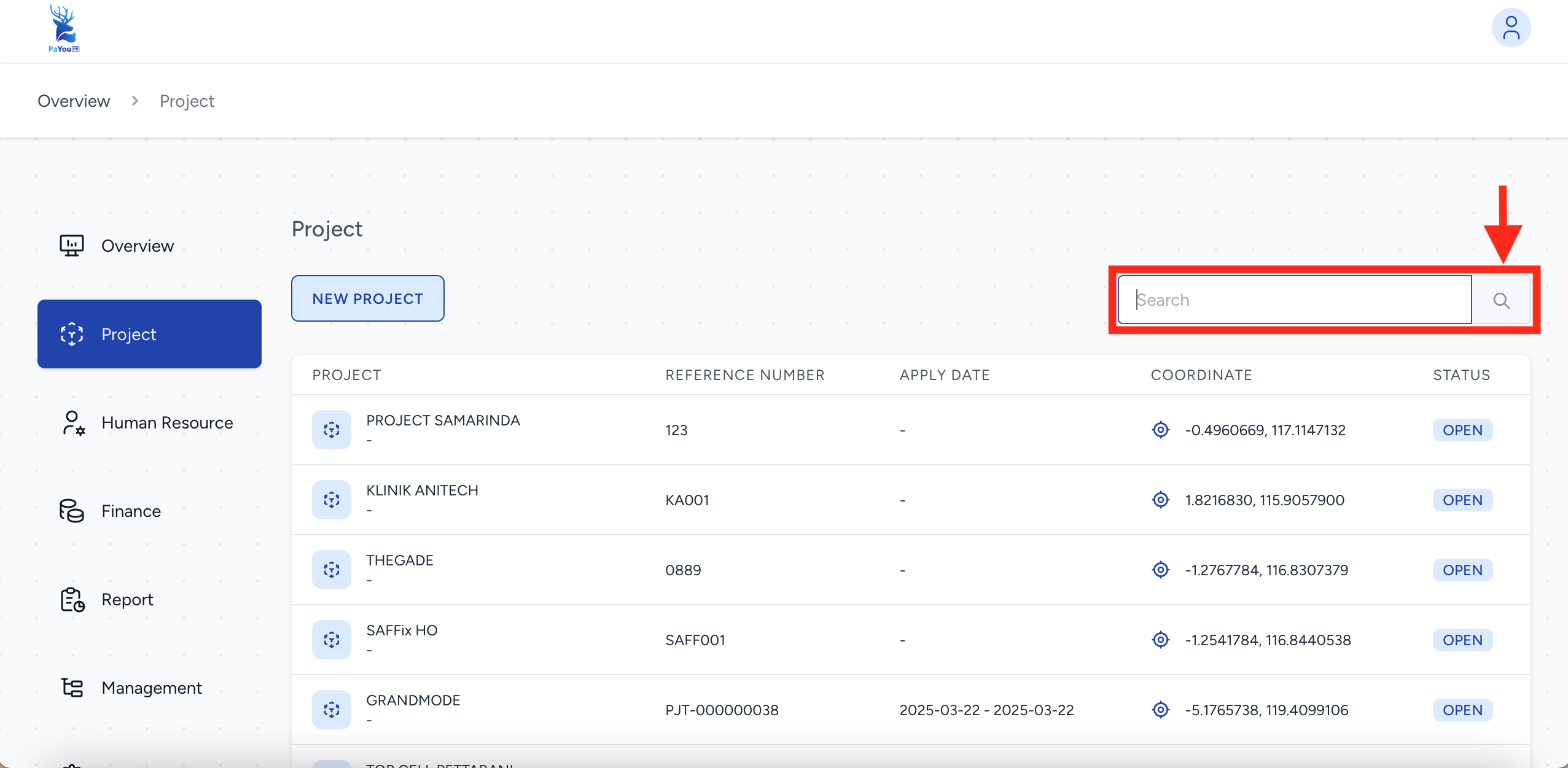
Task: Click the THEGADE coordinates text
Action: (x=1266, y=570)
